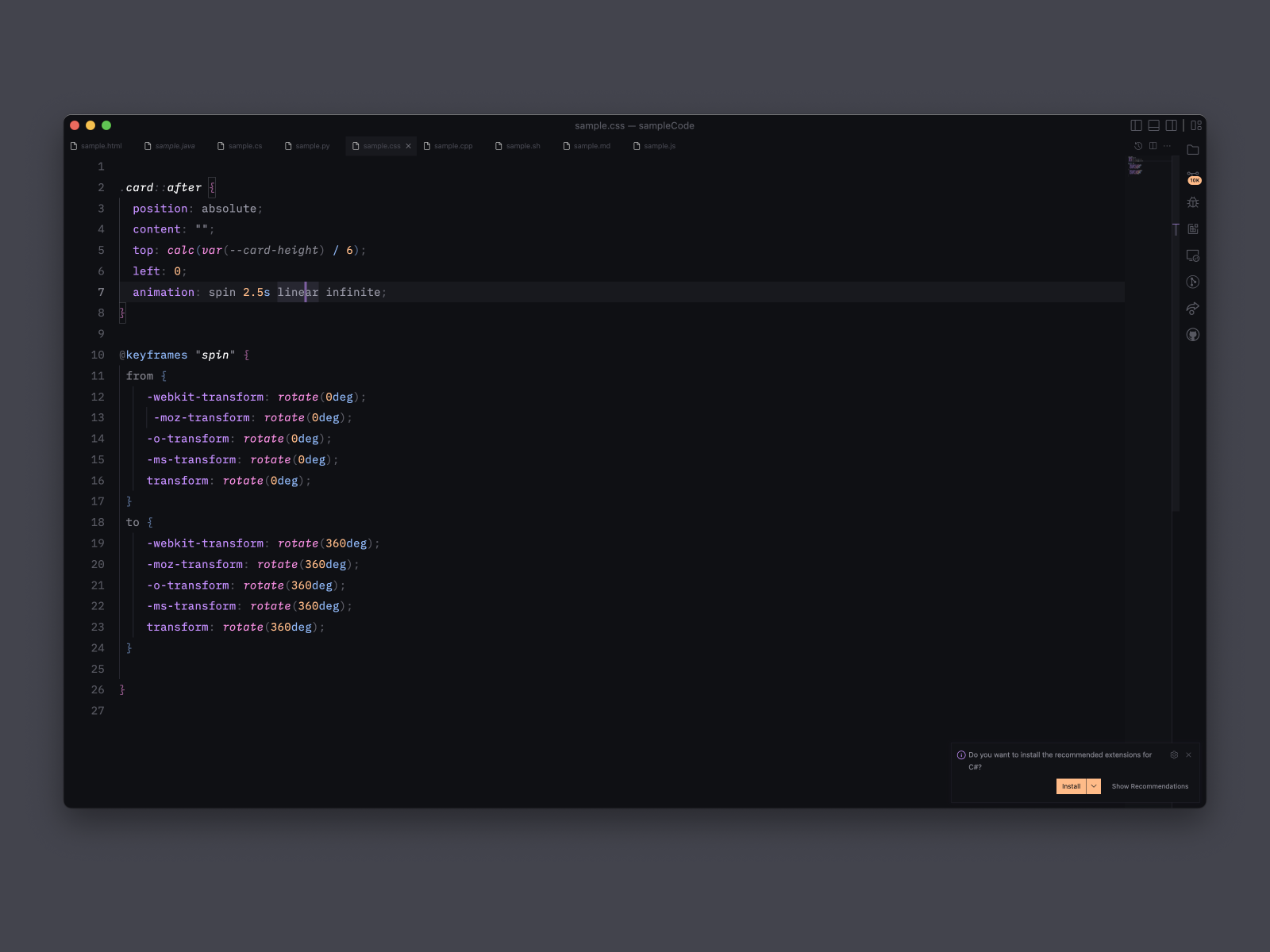
Task: Click line number 10 in the gutter
Action: click(98, 355)
